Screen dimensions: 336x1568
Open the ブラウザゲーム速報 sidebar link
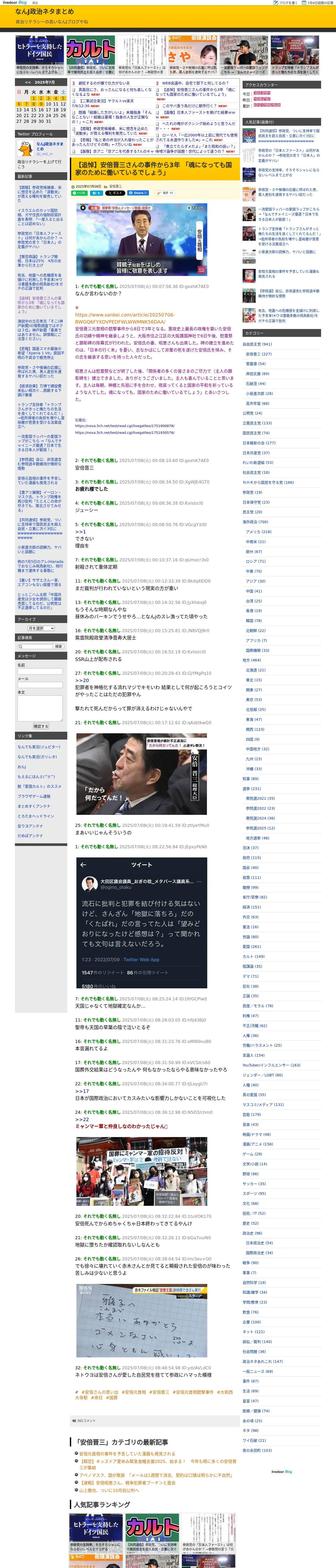(34, 796)
